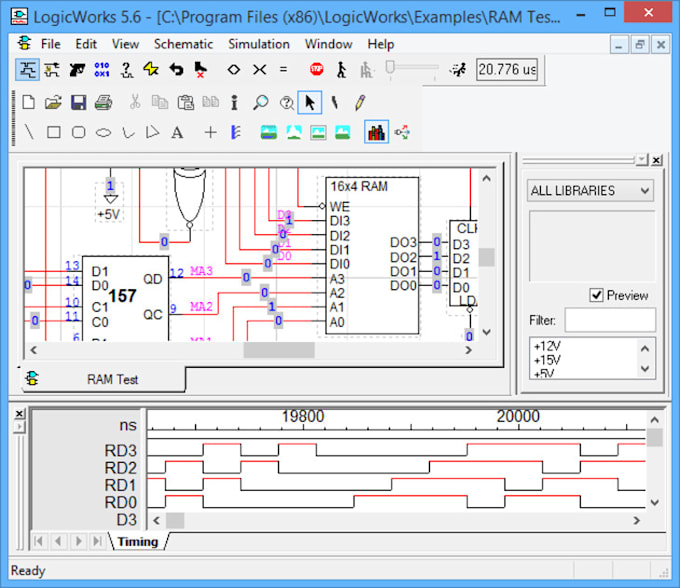Click the 19800 timeline marker

pyautogui.click(x=303, y=416)
